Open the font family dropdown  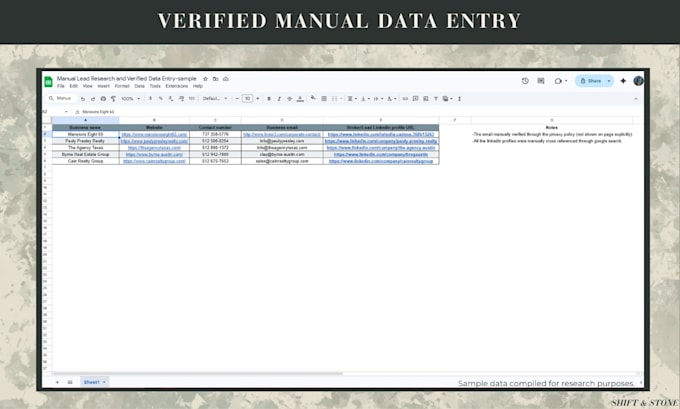click(x=215, y=98)
